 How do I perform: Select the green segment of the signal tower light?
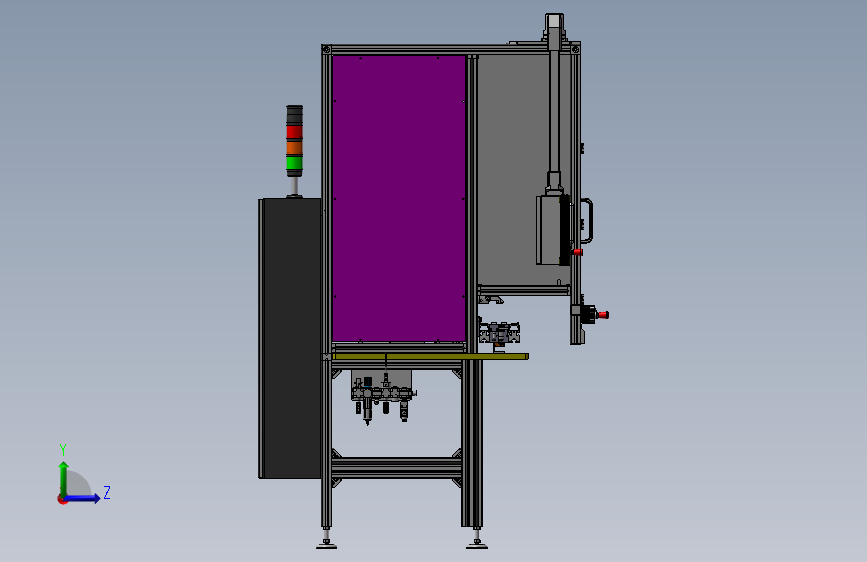point(294,163)
